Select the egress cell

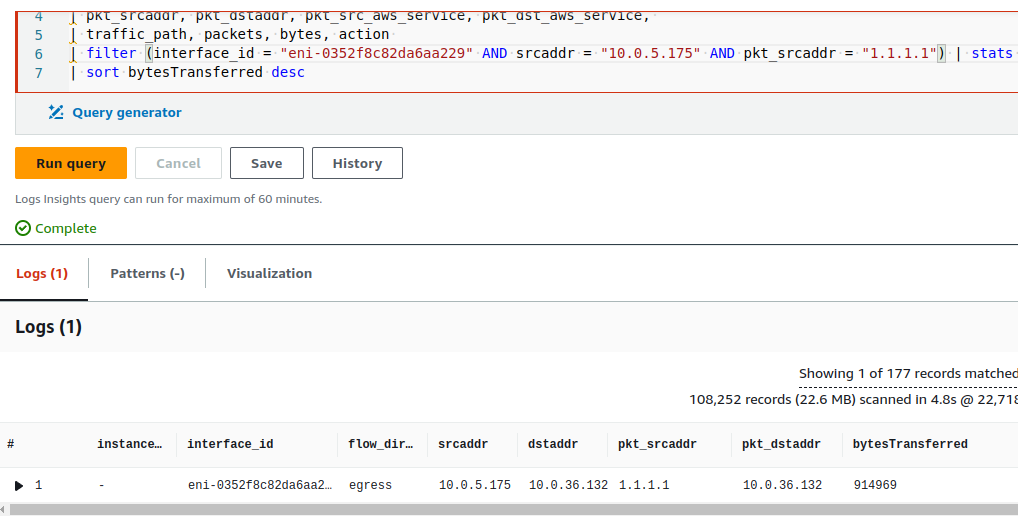pos(370,485)
